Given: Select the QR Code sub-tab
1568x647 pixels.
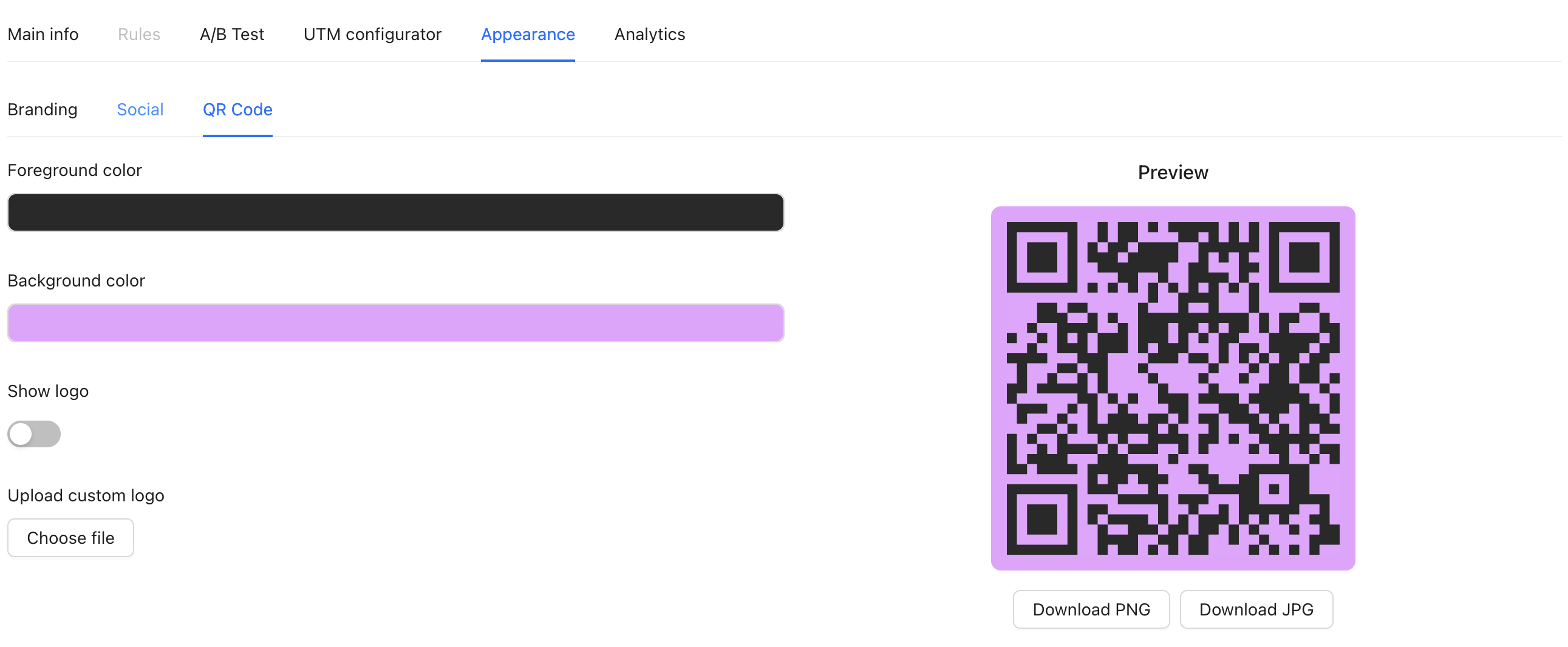Looking at the screenshot, I should coord(237,109).
